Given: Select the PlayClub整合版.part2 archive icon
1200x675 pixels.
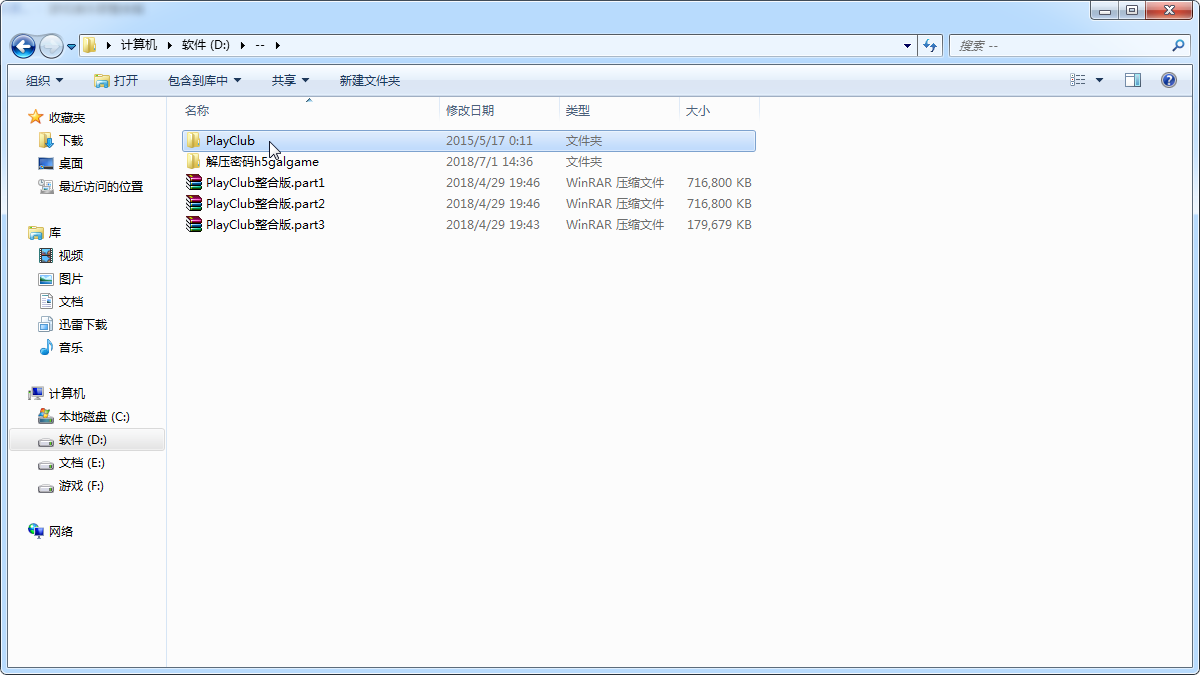Looking at the screenshot, I should [194, 204].
